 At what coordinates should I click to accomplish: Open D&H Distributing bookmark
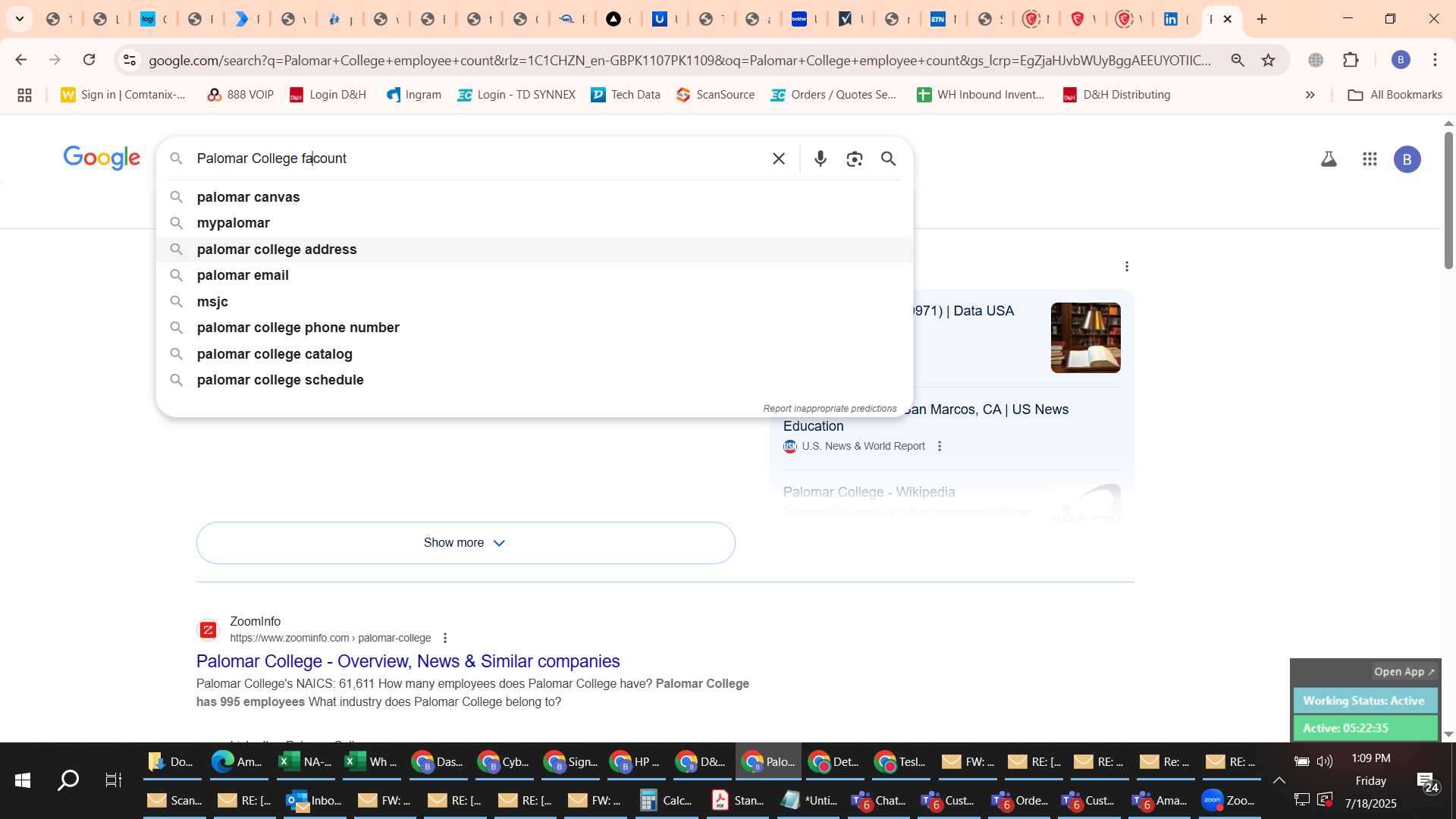pyautogui.click(x=1116, y=95)
